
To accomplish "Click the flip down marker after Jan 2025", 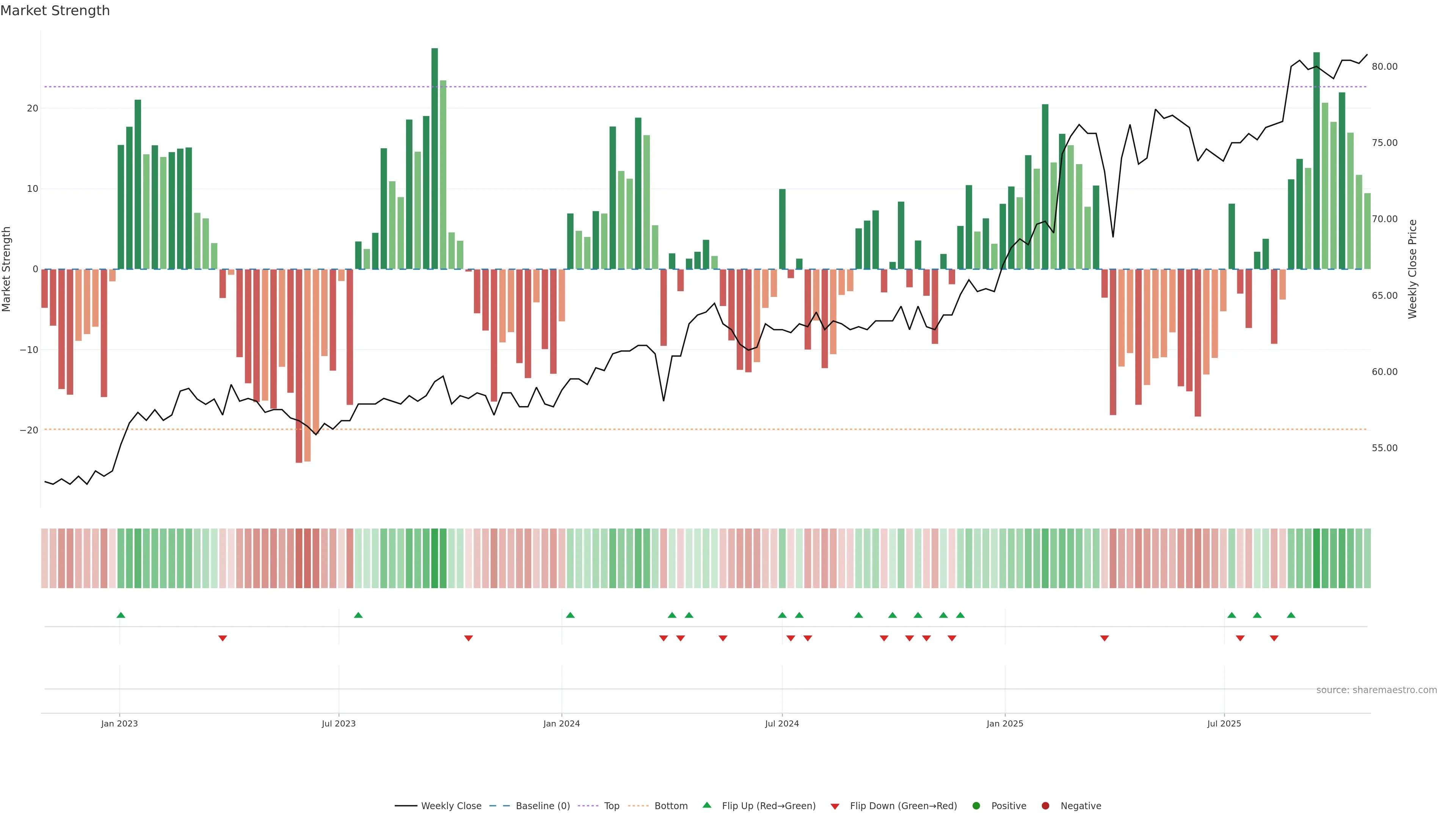I will click(1104, 638).
